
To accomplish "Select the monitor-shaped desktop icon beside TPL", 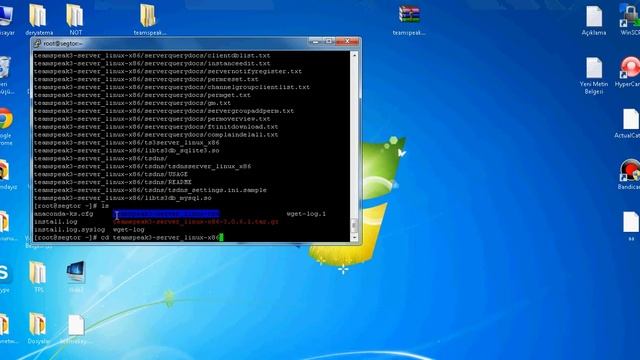I will (x=76, y=277).
